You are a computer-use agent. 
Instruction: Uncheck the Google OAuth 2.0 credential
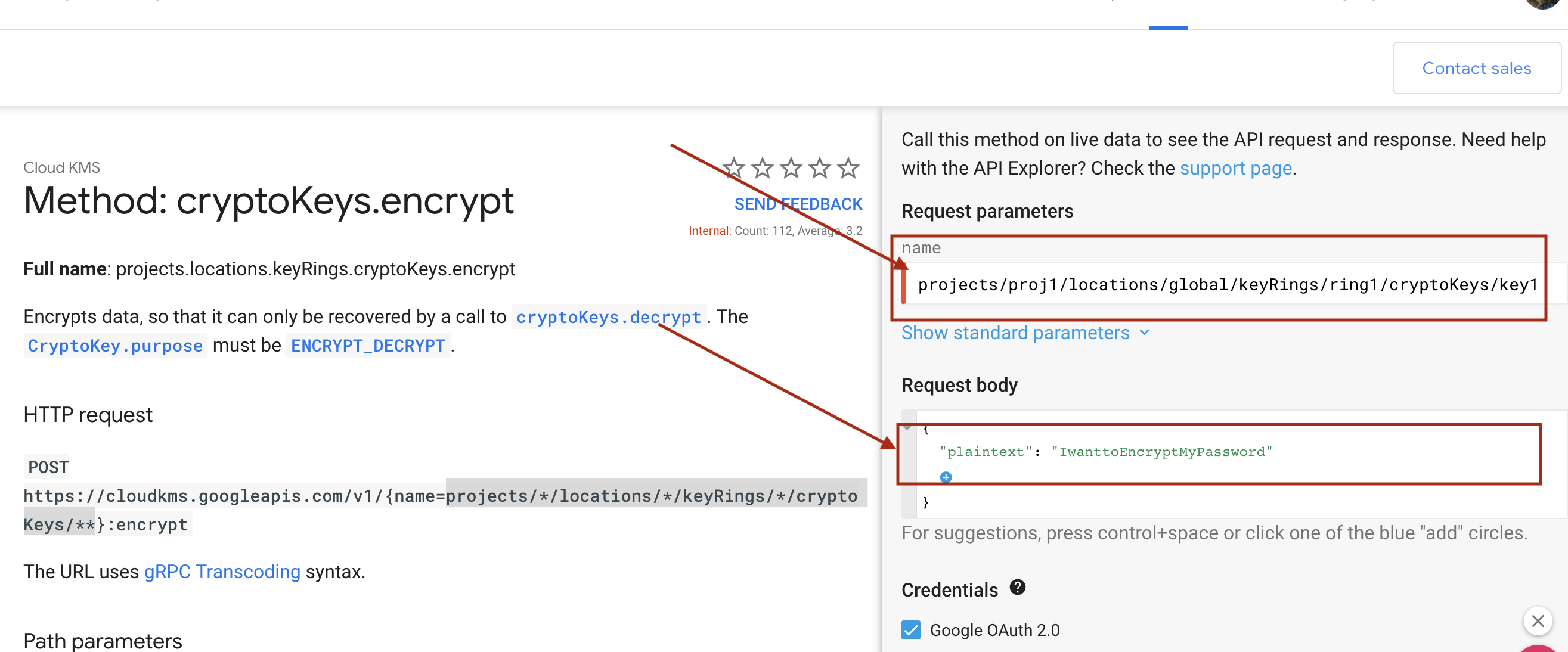910,630
